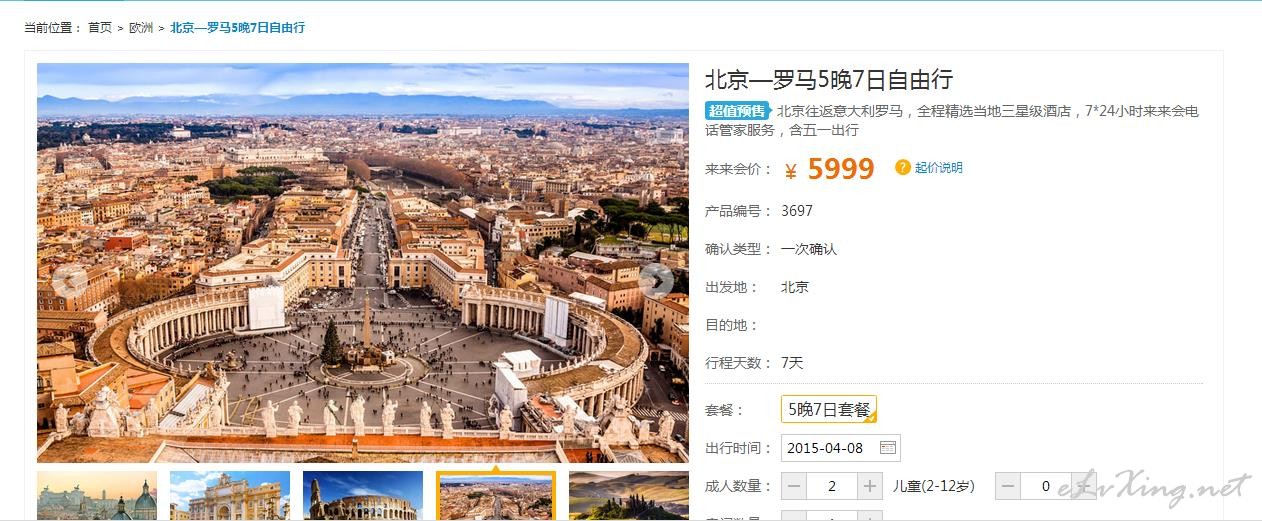Increase adult quantity with plus button
The height and width of the screenshot is (521, 1262).
coord(870,486)
